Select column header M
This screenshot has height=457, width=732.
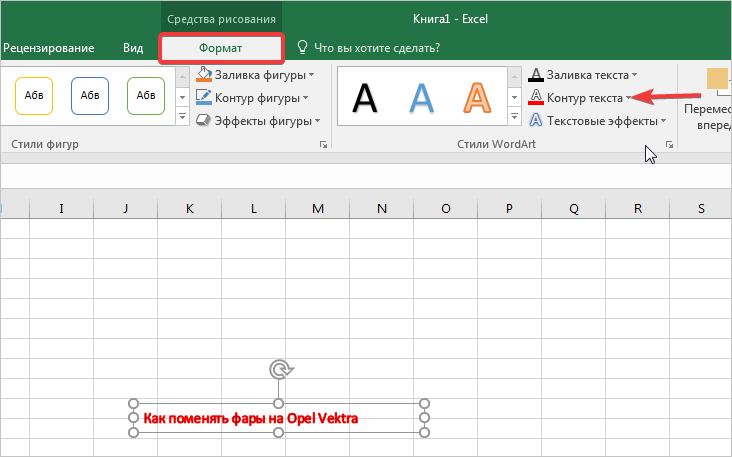pyautogui.click(x=317, y=209)
